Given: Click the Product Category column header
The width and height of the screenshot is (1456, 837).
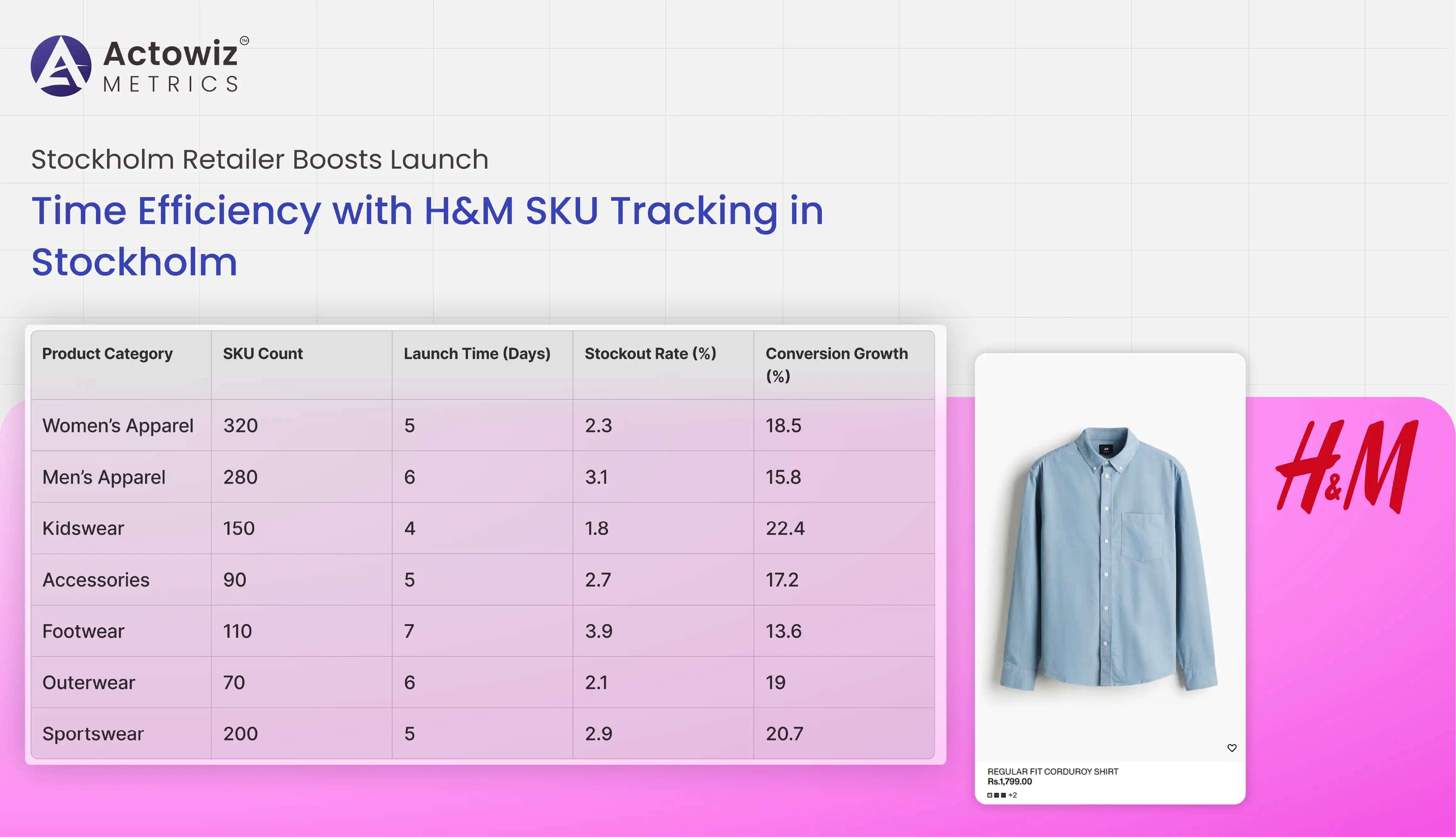Looking at the screenshot, I should (108, 354).
